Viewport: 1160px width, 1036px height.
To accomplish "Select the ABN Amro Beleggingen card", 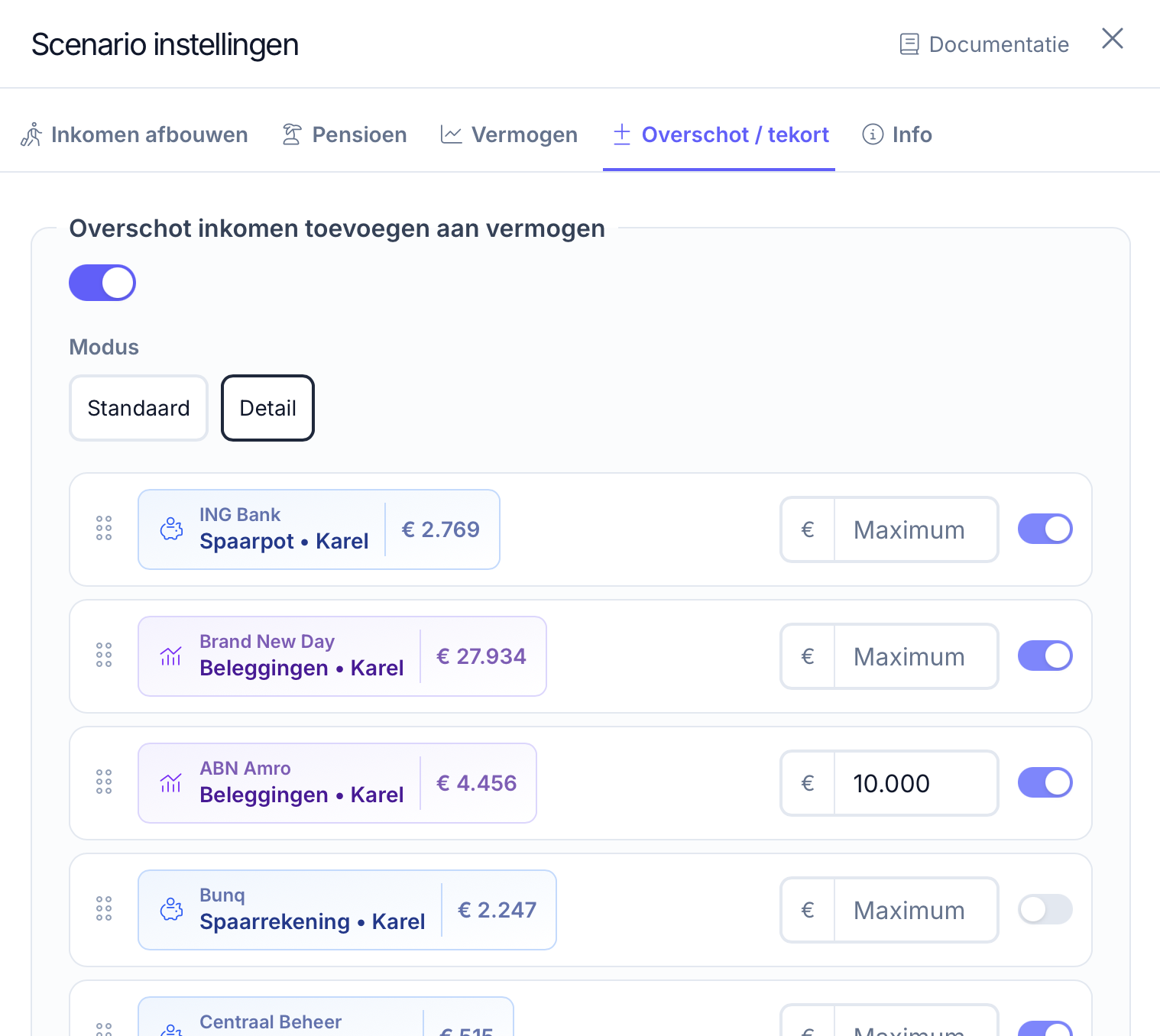I will pyautogui.click(x=337, y=783).
